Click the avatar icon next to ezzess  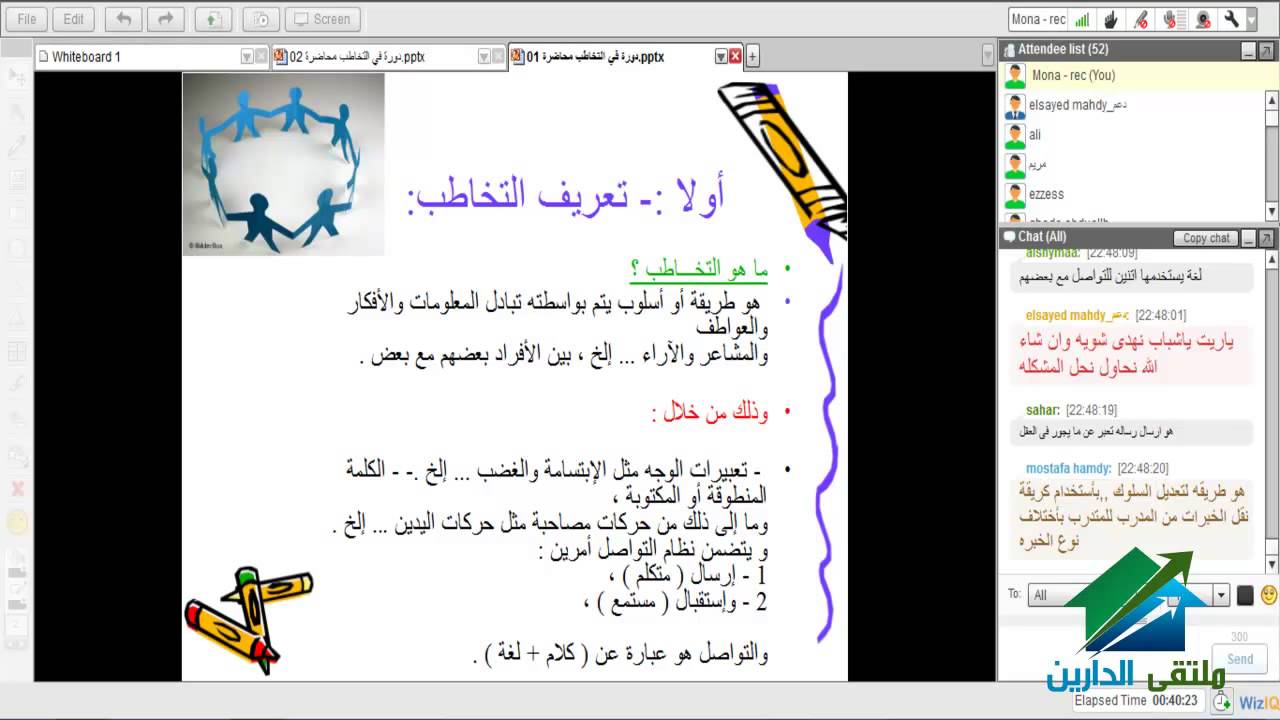(1015, 194)
